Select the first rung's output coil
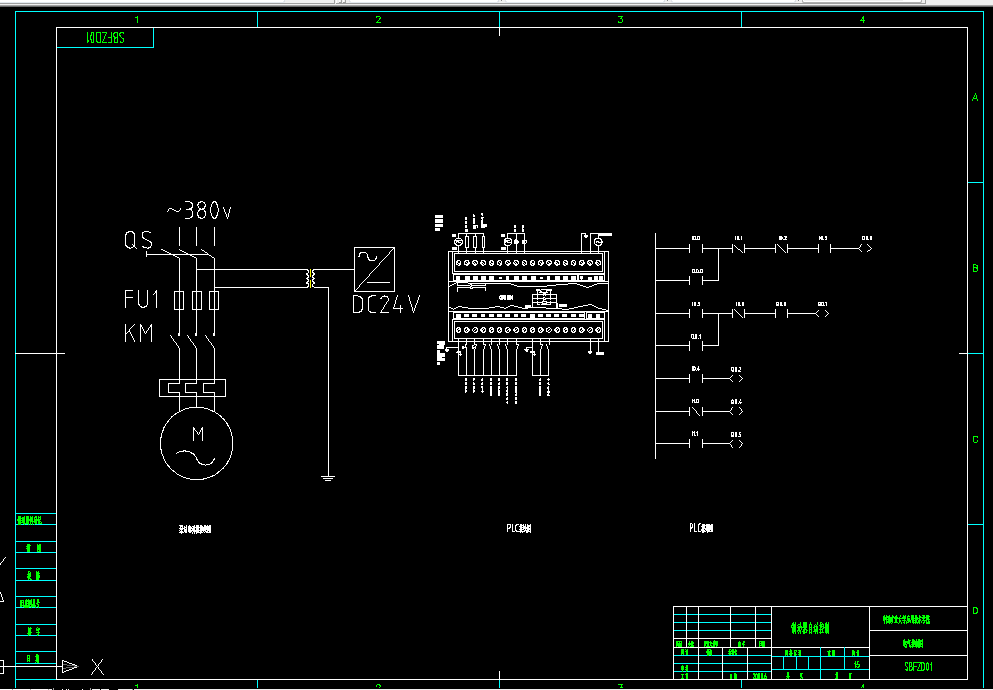This screenshot has width=993, height=690. tap(866, 248)
